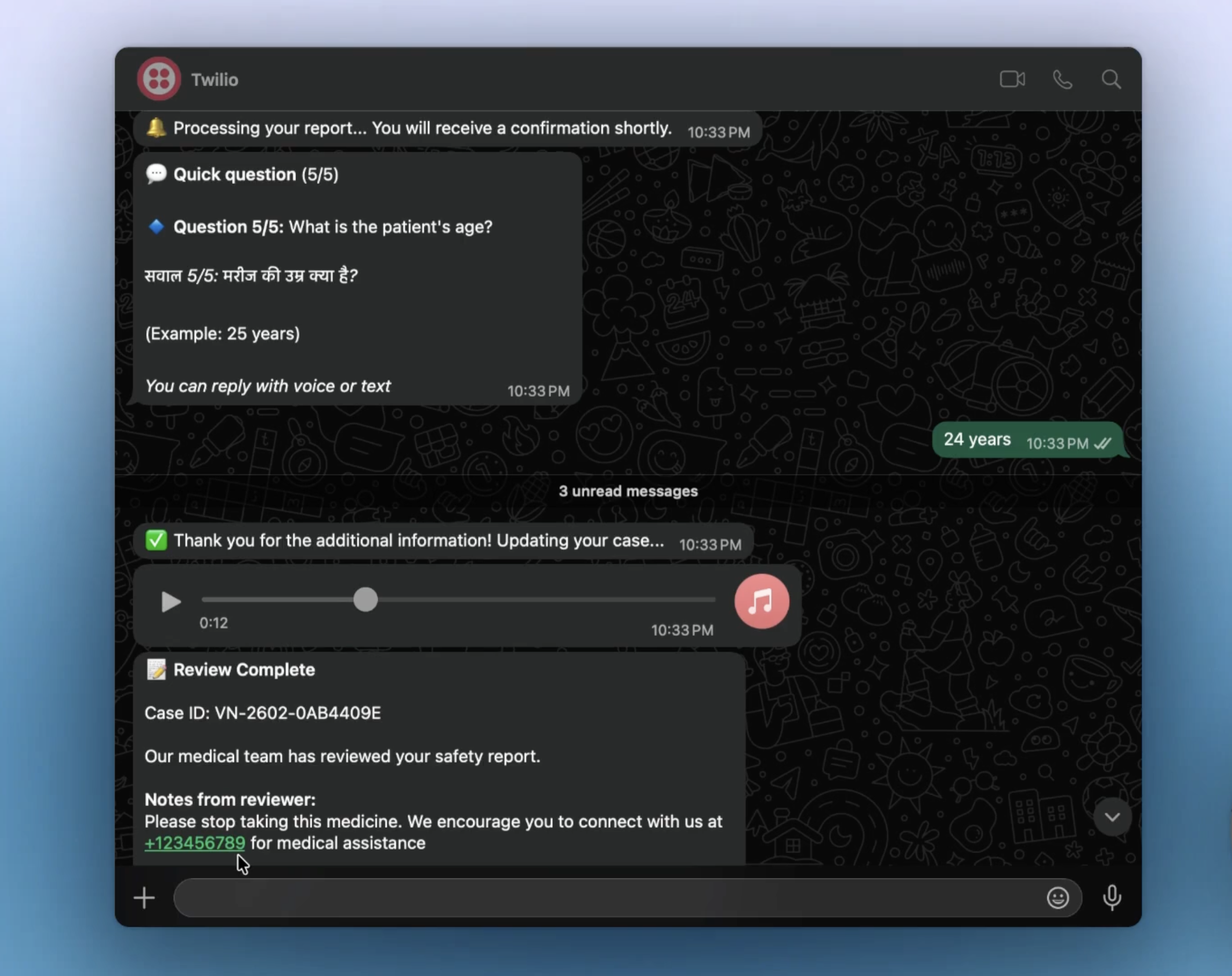
Task: Click the Thank you confirmation message
Action: 419,541
